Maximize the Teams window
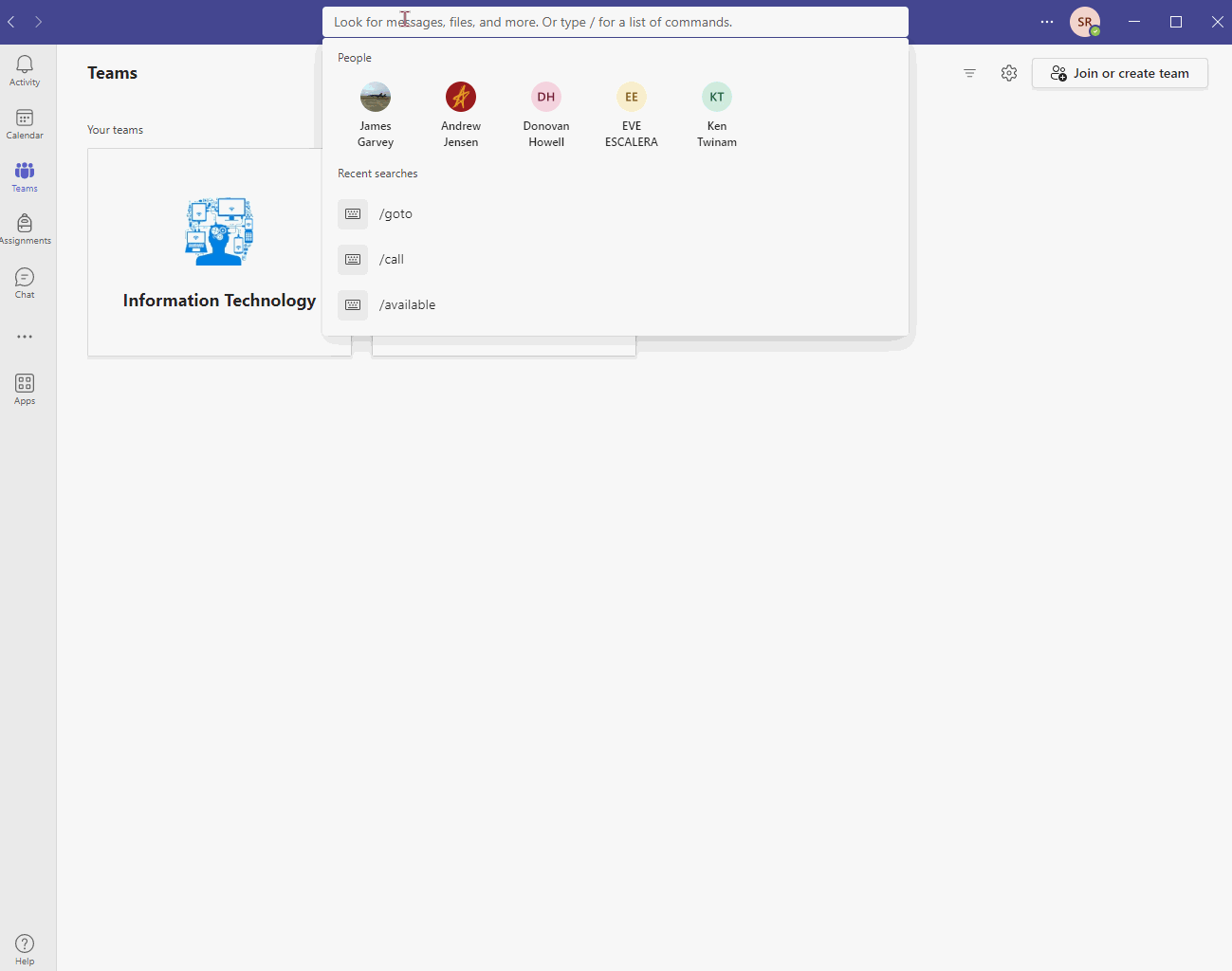Screen dimensions: 1232x971 (x=1176, y=22)
